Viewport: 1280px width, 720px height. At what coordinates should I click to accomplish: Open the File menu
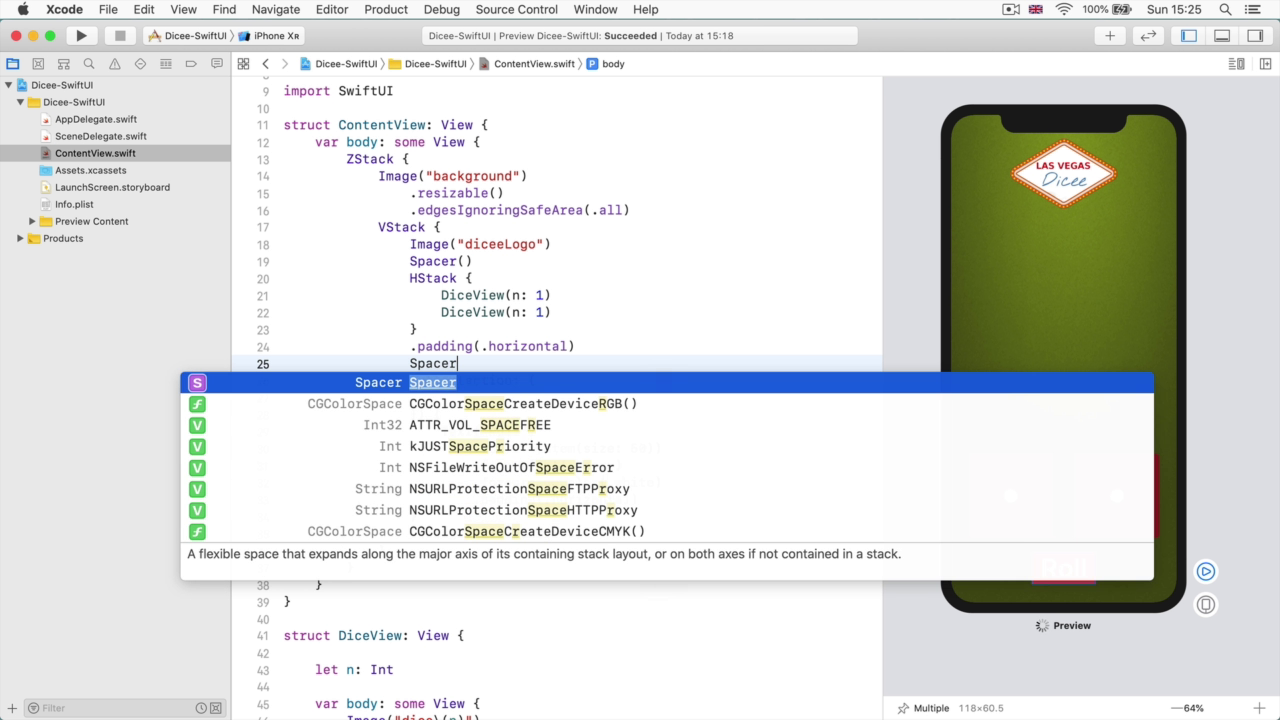[108, 9]
